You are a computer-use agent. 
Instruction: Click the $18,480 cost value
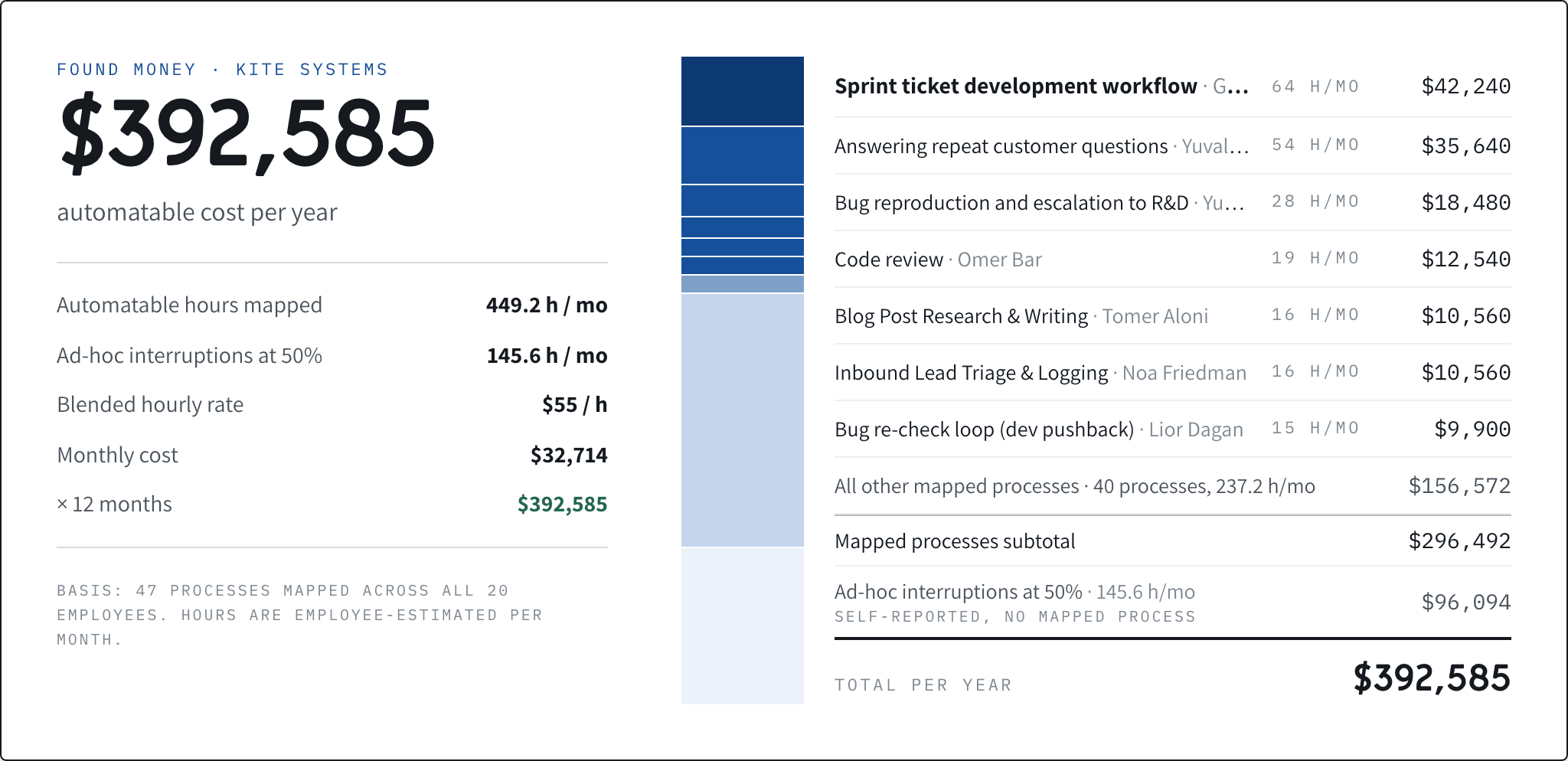coord(1466,203)
